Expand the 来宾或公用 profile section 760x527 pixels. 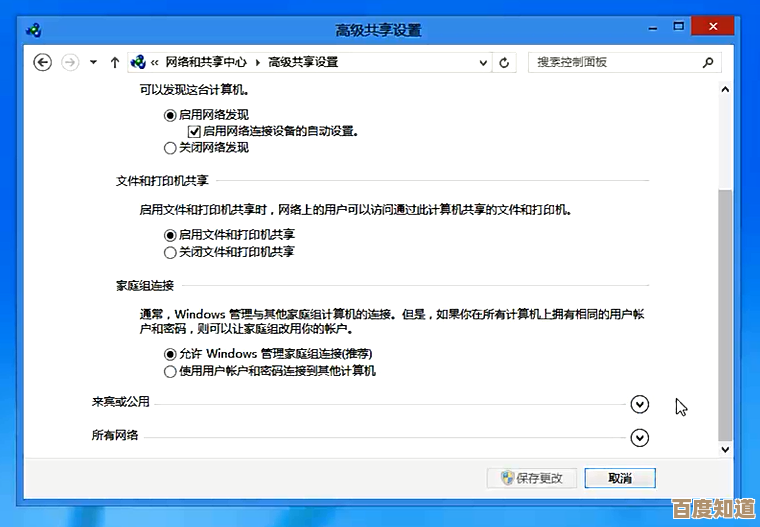click(640, 404)
